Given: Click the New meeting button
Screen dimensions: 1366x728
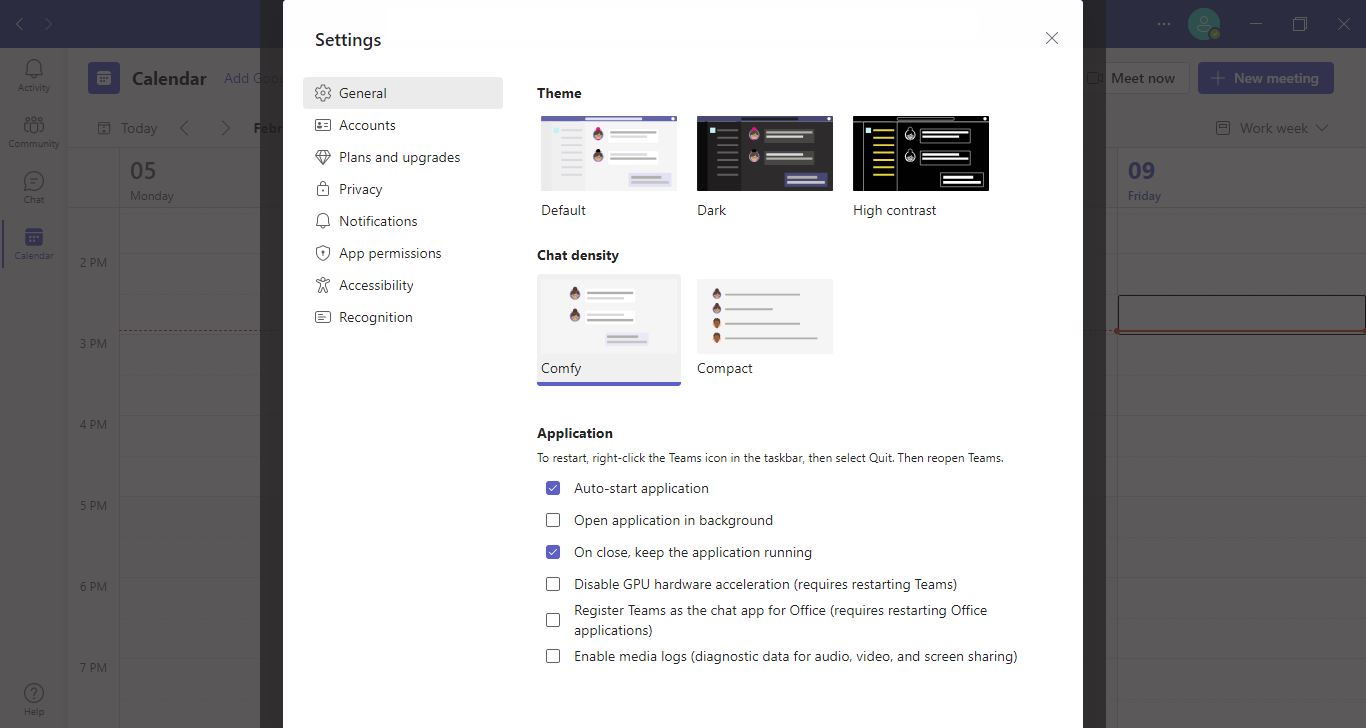Looking at the screenshot, I should (x=1265, y=78).
